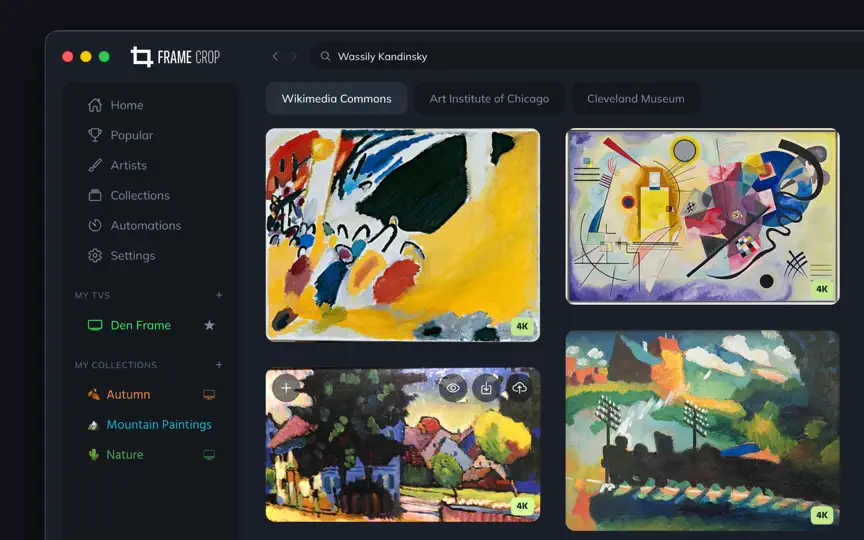The width and height of the screenshot is (864, 540).
Task: Preview the village painting with the eye icon
Action: pyautogui.click(x=453, y=388)
